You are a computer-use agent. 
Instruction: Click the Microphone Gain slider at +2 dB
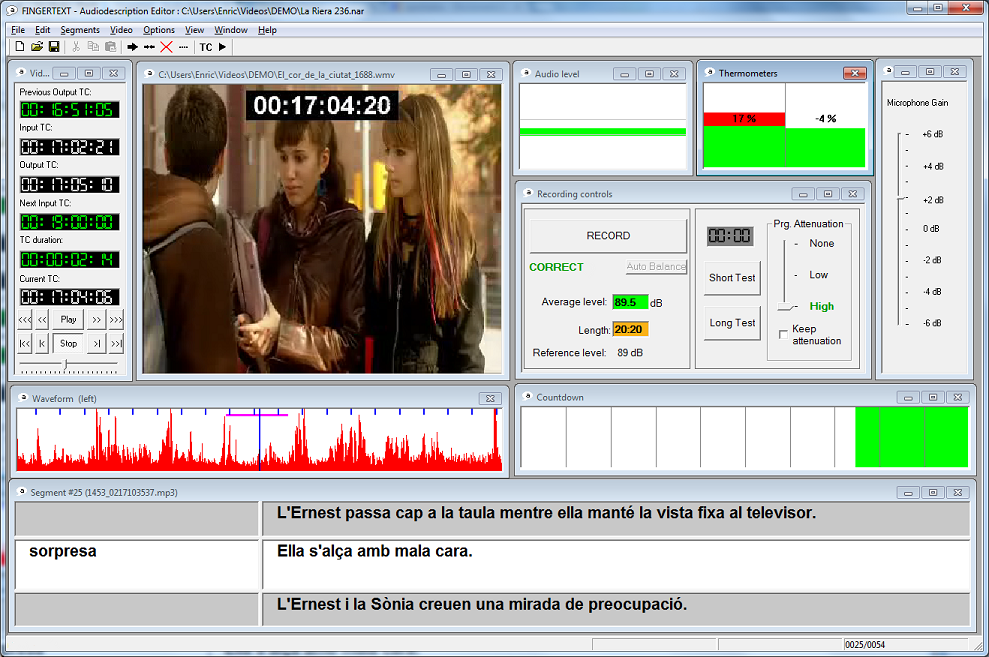(x=902, y=199)
